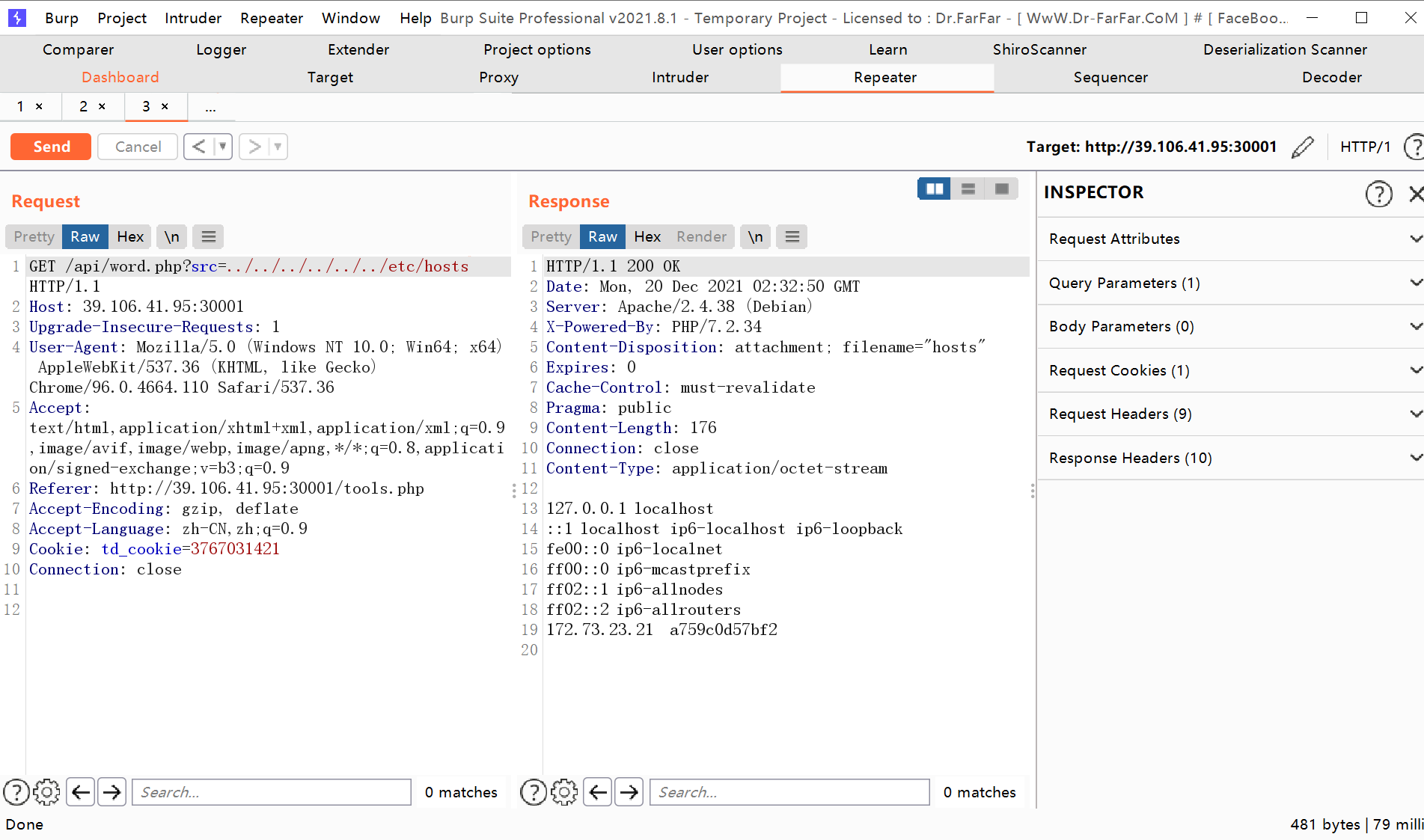Toggle \n non-printable chars in Response
This screenshot has width=1424, height=840.
click(x=756, y=236)
